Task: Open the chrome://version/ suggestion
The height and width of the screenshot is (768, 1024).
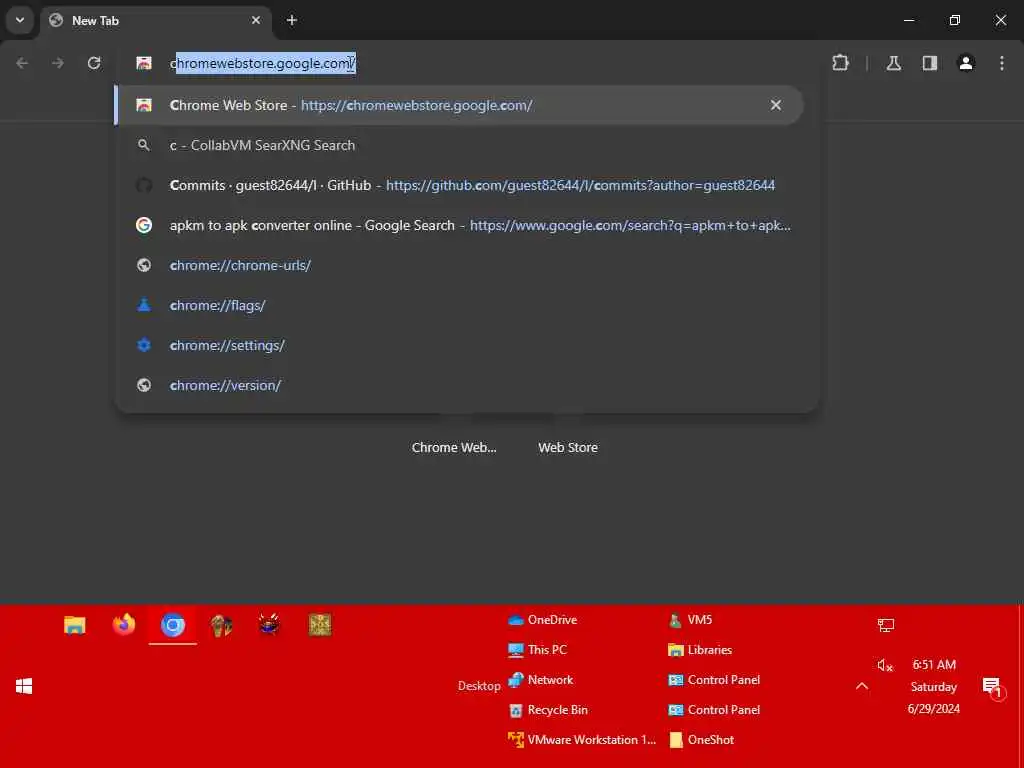Action: click(458, 385)
